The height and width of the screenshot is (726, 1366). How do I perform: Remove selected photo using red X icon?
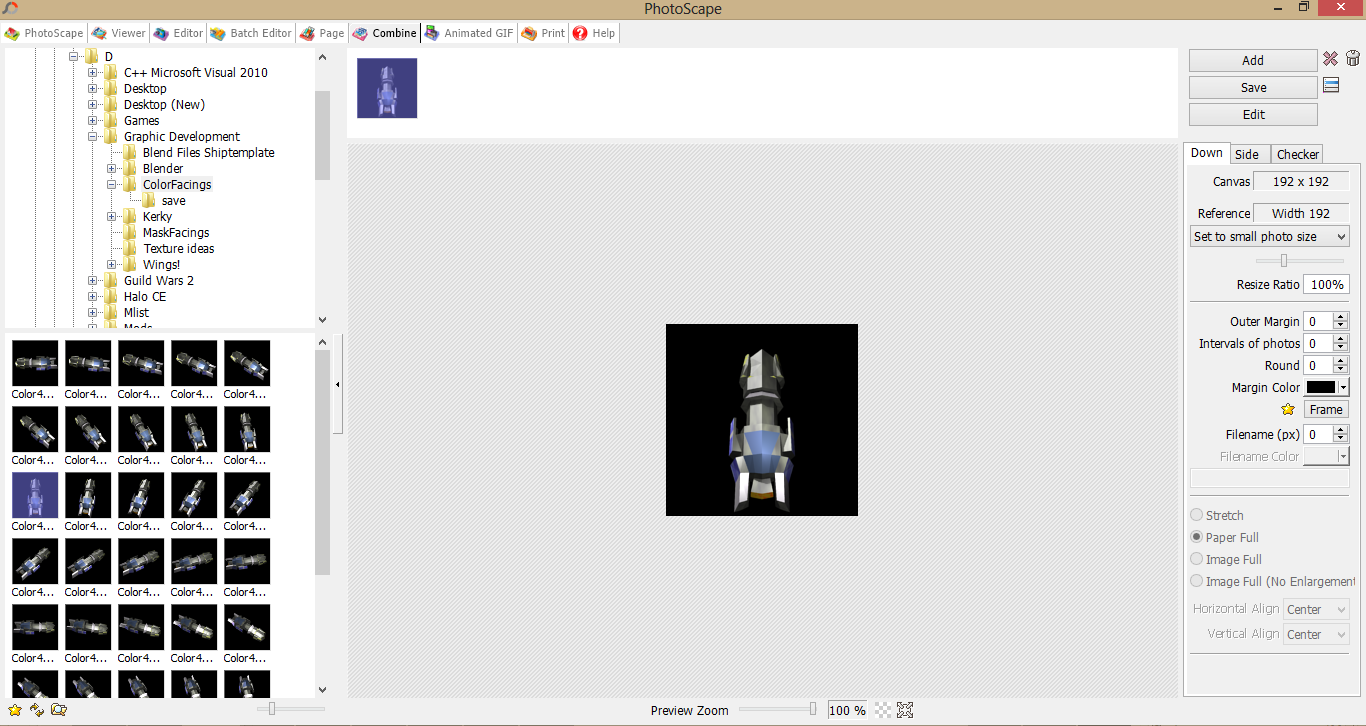point(1330,59)
